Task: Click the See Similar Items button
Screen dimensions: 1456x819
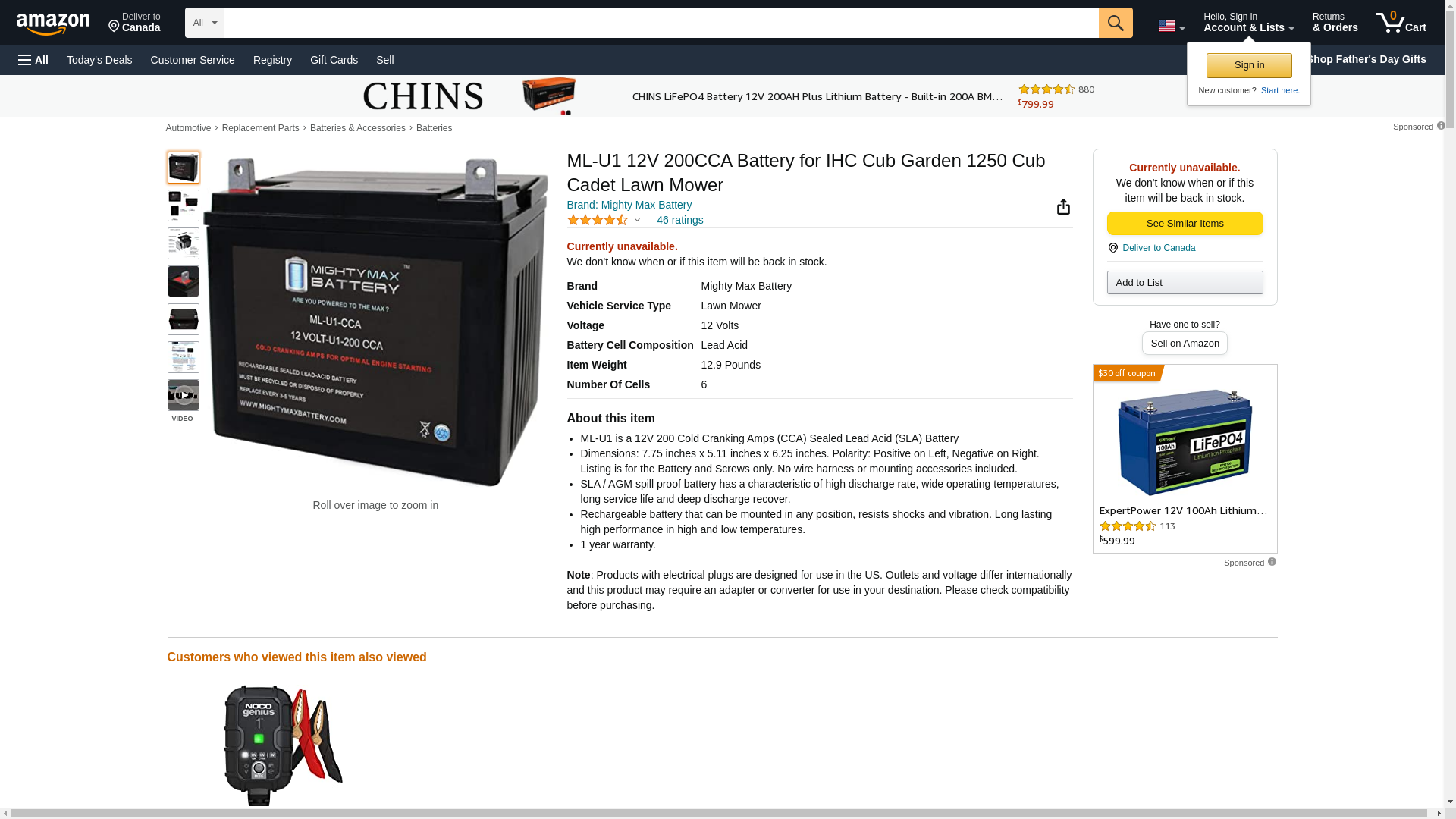Action: click(1185, 223)
